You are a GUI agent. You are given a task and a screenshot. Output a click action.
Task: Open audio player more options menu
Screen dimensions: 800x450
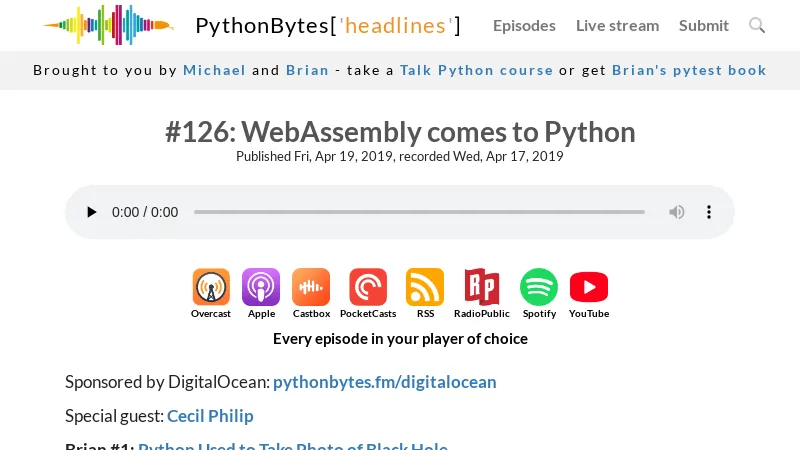pos(709,212)
